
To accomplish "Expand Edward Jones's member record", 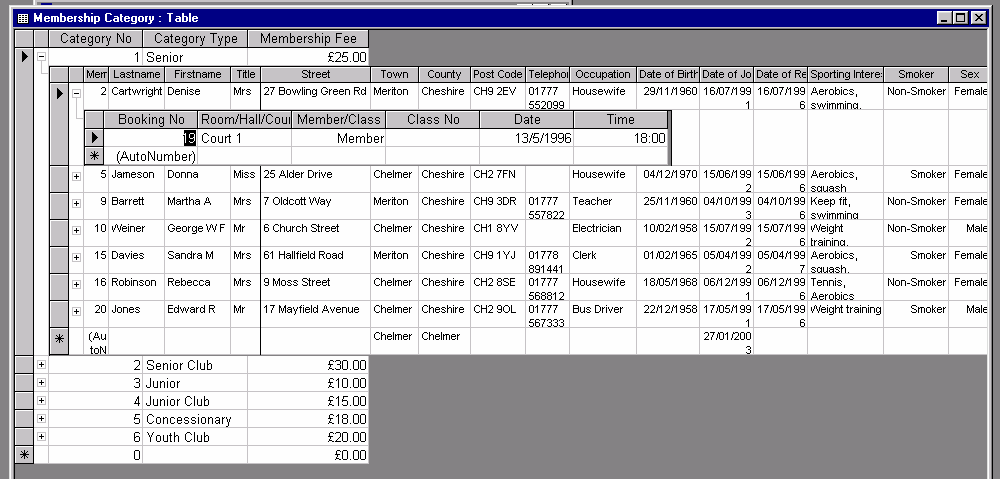I will pyautogui.click(x=77, y=311).
